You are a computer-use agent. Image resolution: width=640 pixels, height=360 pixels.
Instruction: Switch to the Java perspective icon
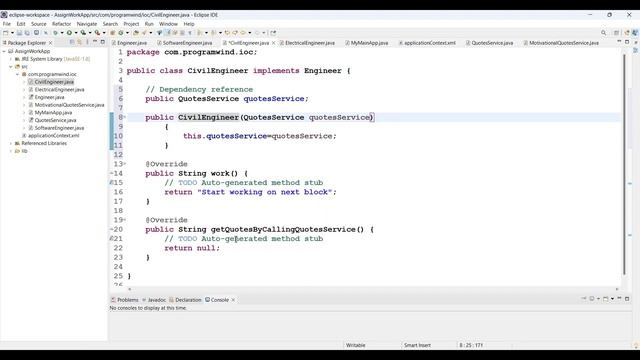click(x=635, y=33)
